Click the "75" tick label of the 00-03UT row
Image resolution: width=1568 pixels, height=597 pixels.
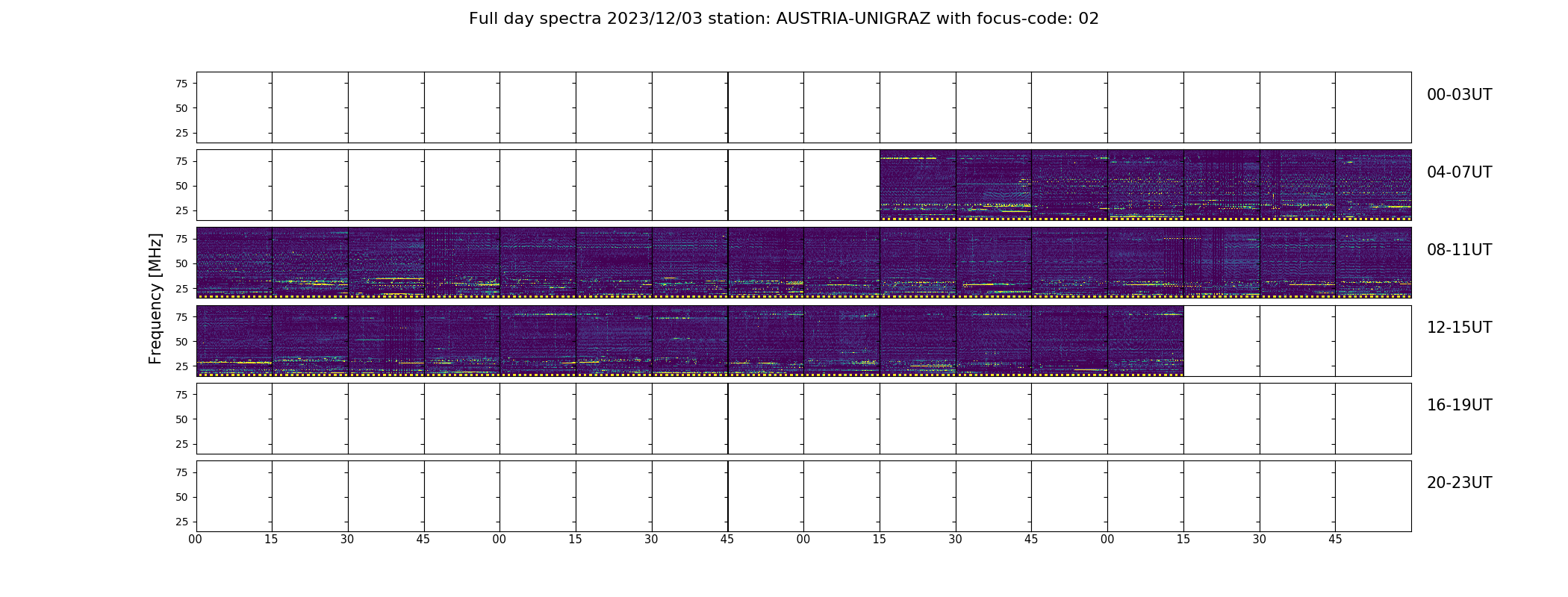click(x=181, y=84)
